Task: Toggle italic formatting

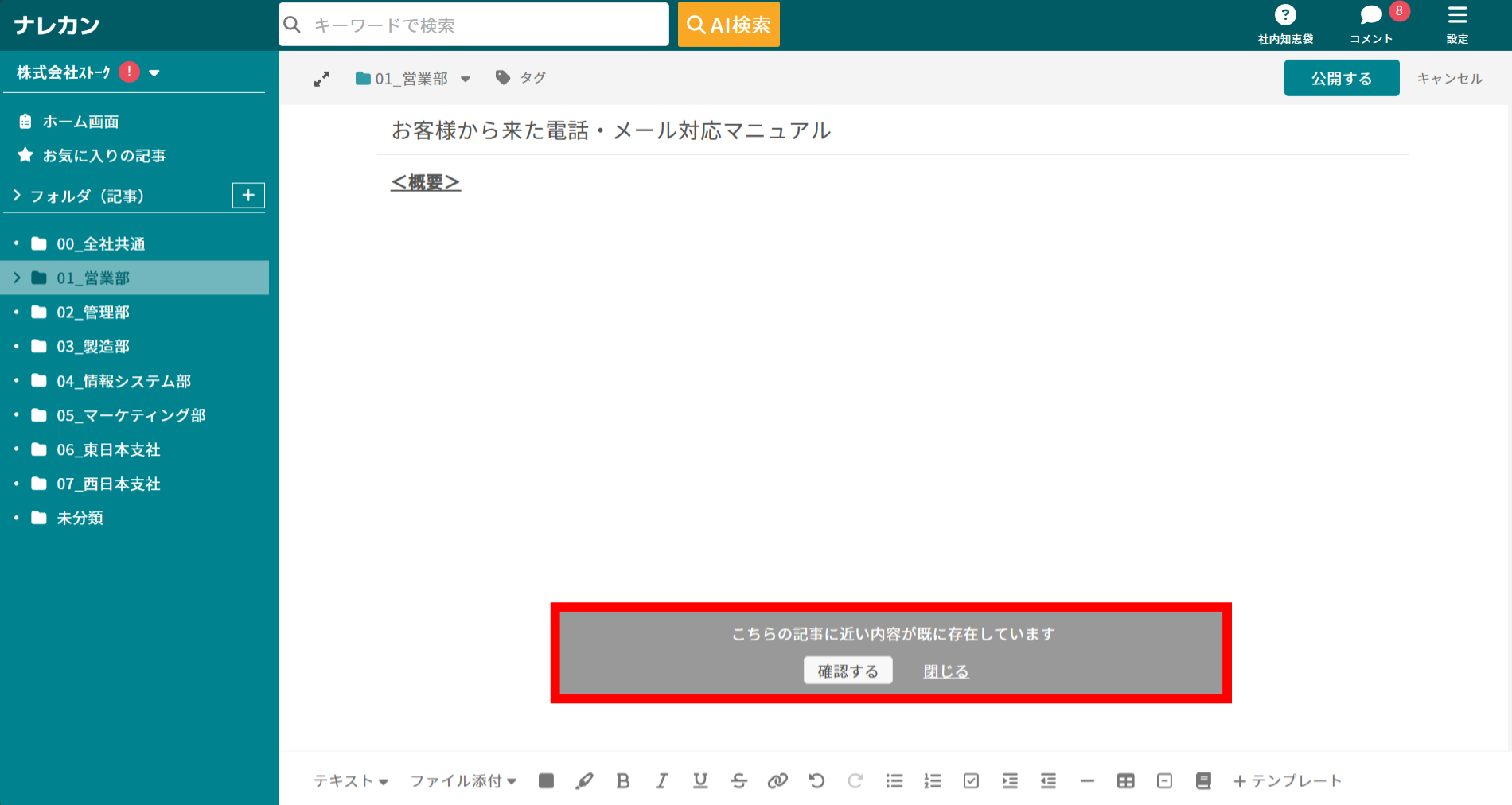Action: pos(661,780)
